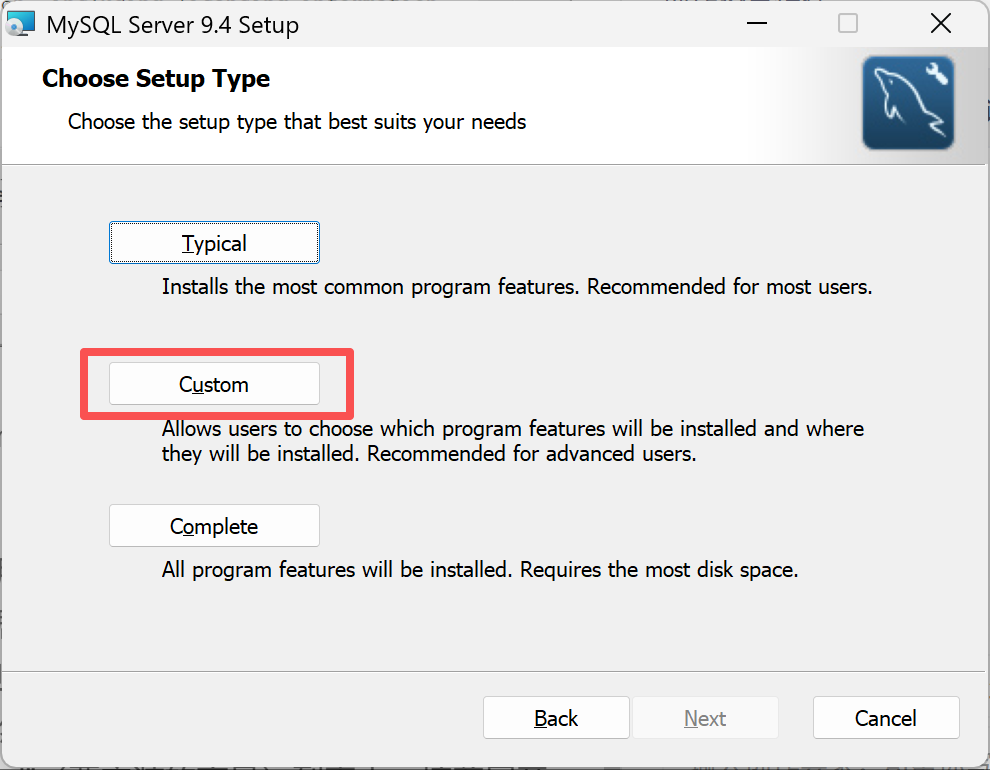The height and width of the screenshot is (770, 990).
Task: Click the MySQL dolphin logo banner
Action: [908, 103]
